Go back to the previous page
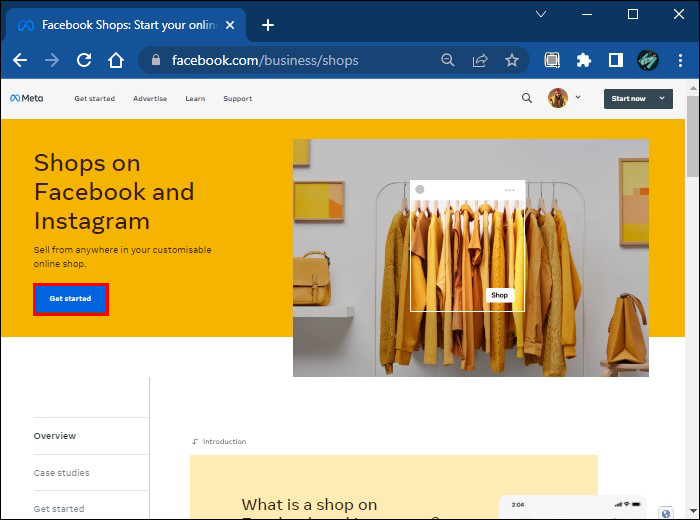This screenshot has height=520, width=700. coord(20,60)
